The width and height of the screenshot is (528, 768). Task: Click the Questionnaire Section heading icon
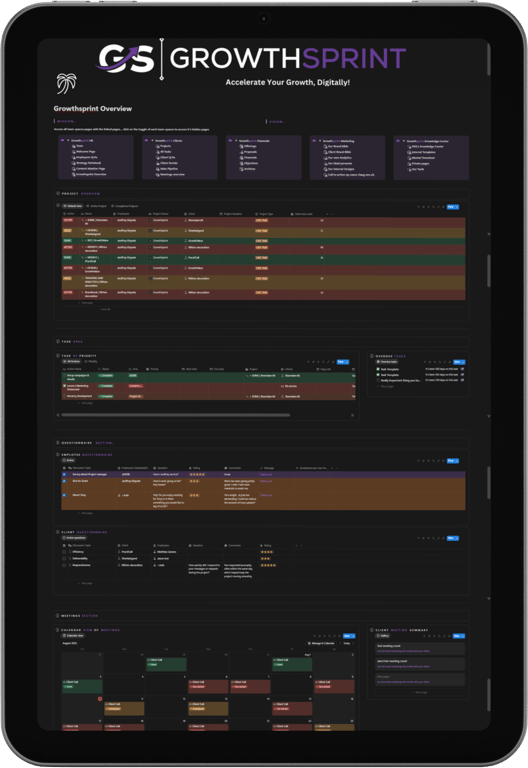tap(58, 443)
